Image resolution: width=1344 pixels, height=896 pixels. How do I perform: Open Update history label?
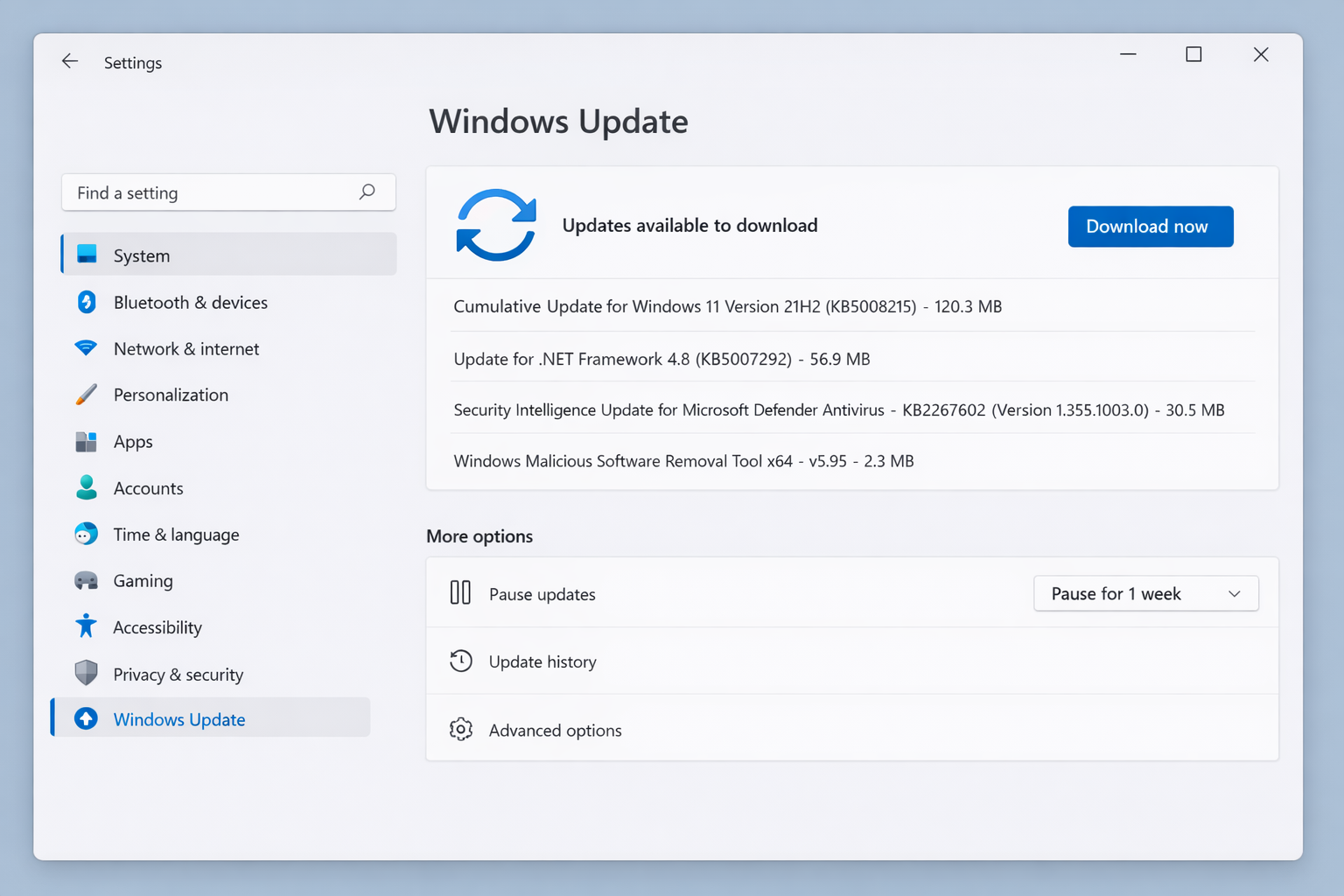tap(542, 661)
